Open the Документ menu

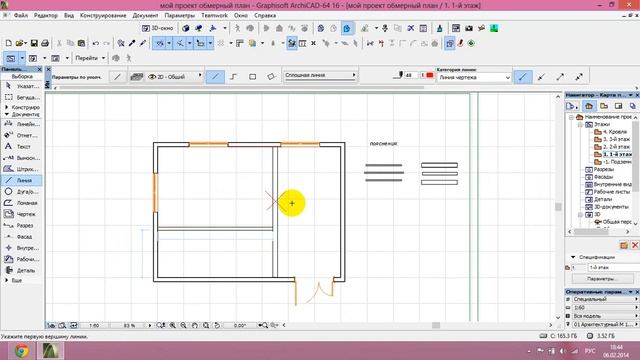click(x=145, y=16)
